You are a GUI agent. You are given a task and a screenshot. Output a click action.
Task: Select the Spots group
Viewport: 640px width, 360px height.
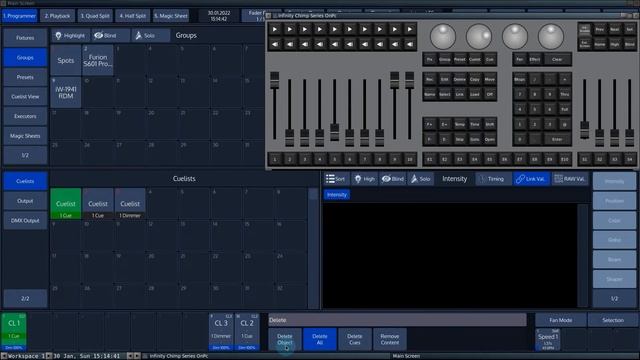coord(66,60)
